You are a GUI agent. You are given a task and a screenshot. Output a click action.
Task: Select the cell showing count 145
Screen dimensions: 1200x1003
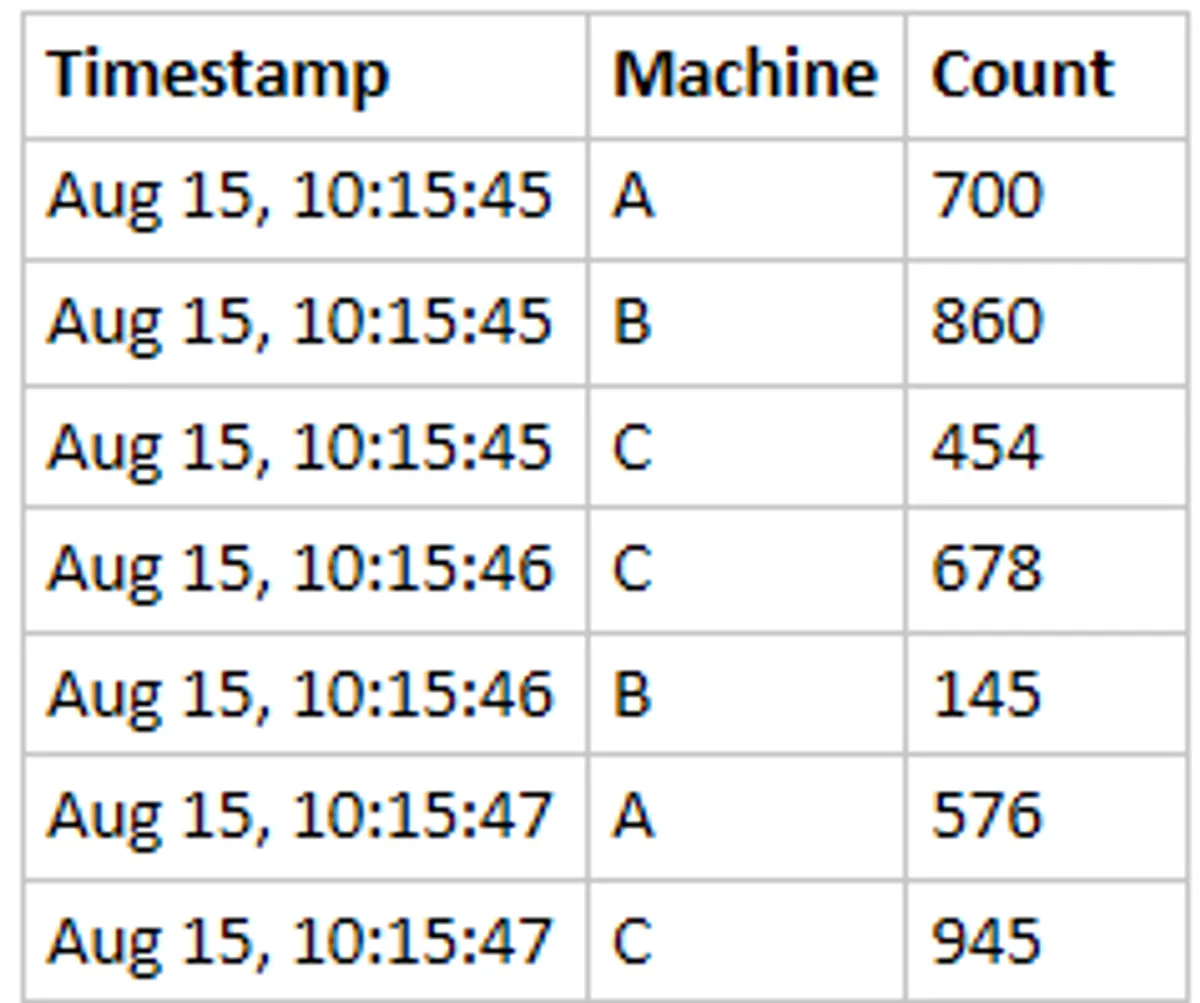tap(987, 694)
